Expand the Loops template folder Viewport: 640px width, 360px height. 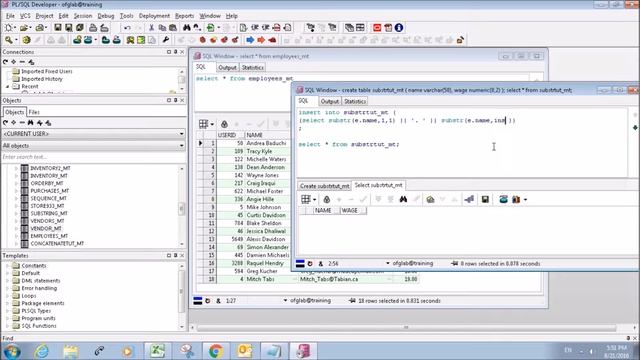[x=8, y=296]
